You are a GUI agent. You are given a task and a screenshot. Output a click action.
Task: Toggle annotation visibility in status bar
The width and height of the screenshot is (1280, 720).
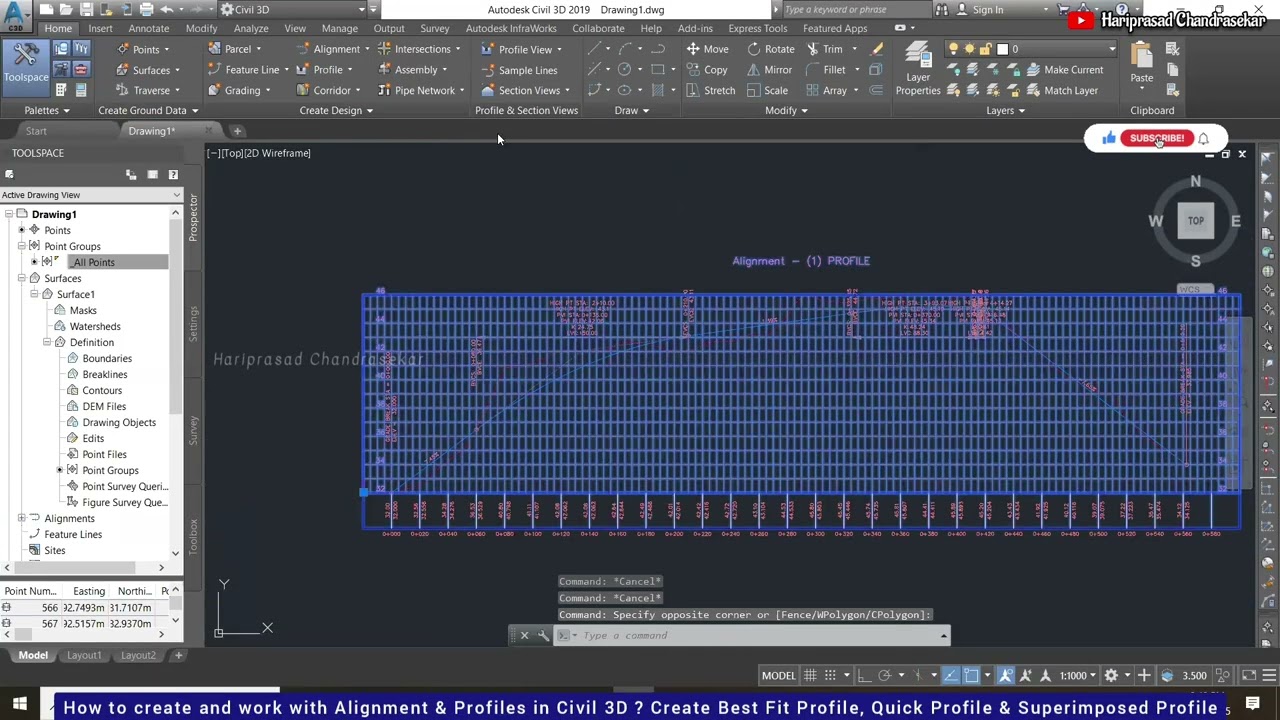click(1006, 676)
